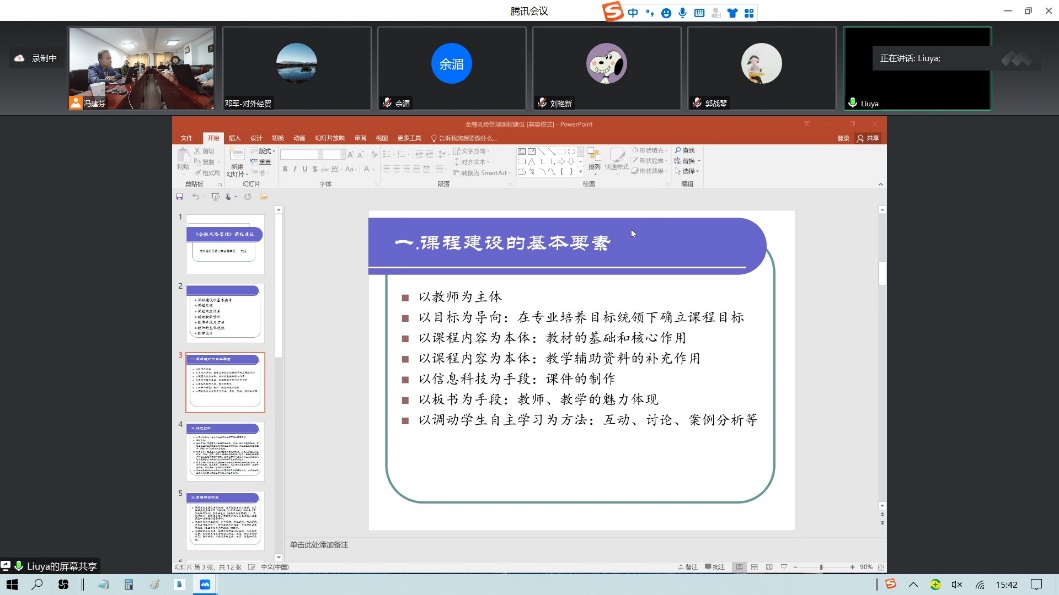
Task: Toggle the muted system volume icon
Action: tap(957, 584)
